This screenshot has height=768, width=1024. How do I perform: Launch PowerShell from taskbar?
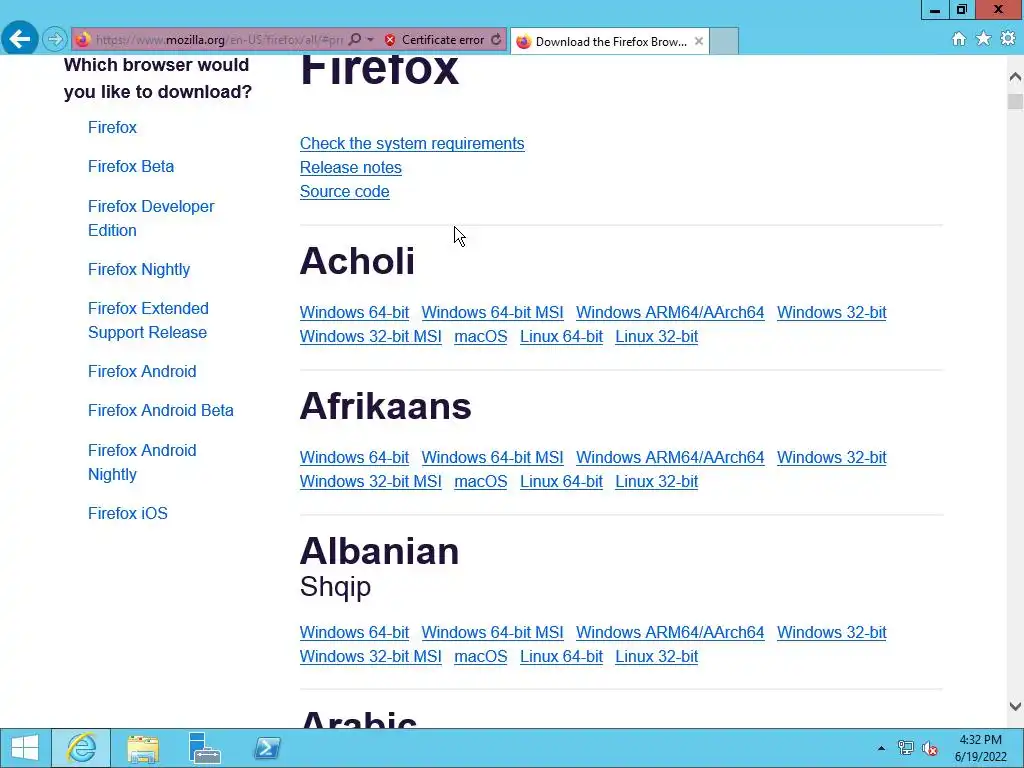[266, 748]
